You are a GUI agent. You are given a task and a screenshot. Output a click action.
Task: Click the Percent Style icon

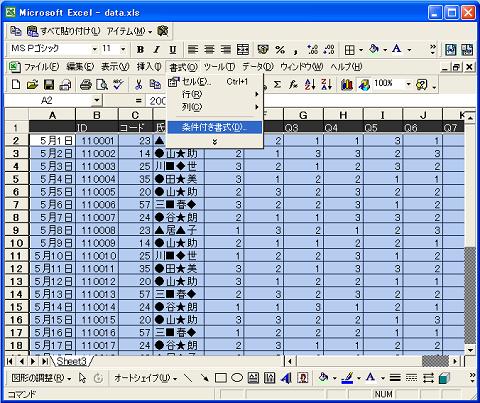280,50
